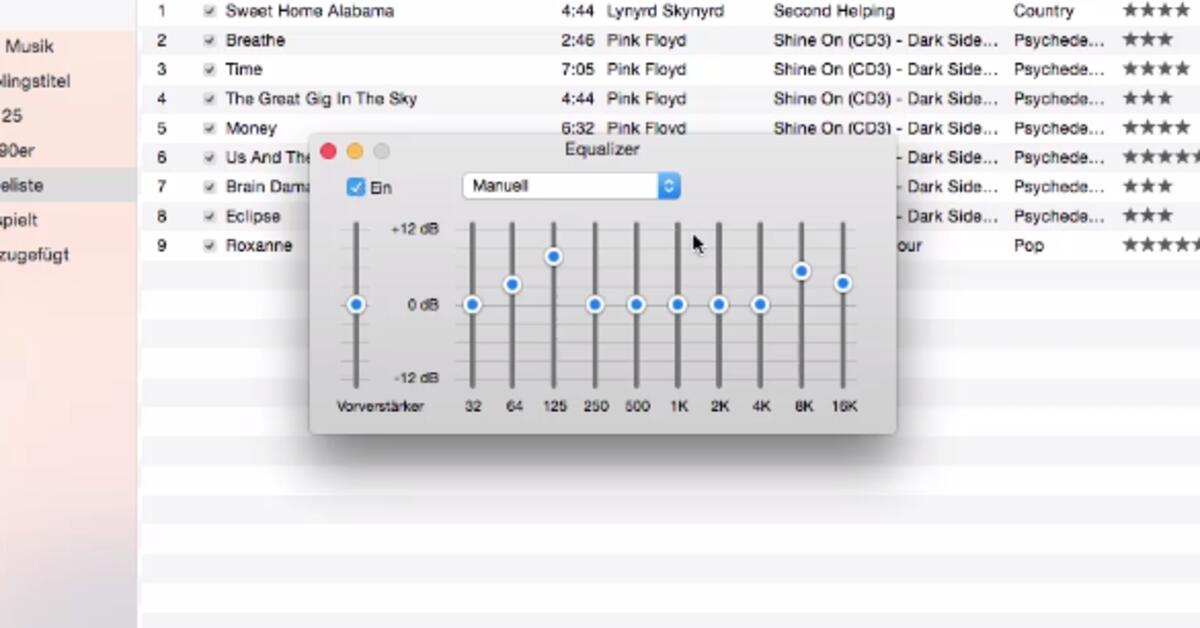Screen dimensions: 1200x628
Task: Enable the "Ein" equalizer checkbox
Action: click(x=355, y=187)
